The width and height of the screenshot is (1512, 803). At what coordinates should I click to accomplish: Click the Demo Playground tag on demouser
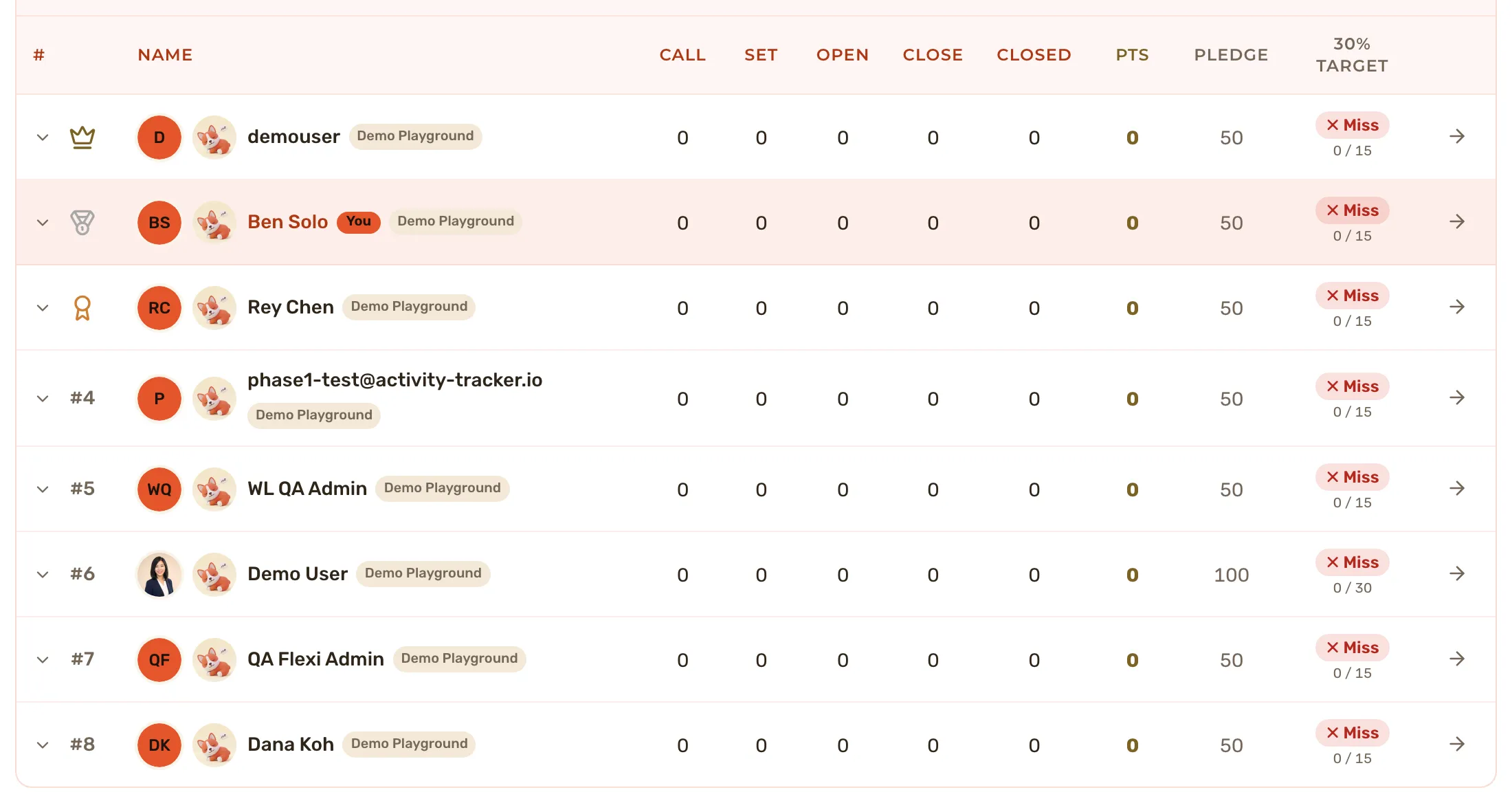pos(415,136)
